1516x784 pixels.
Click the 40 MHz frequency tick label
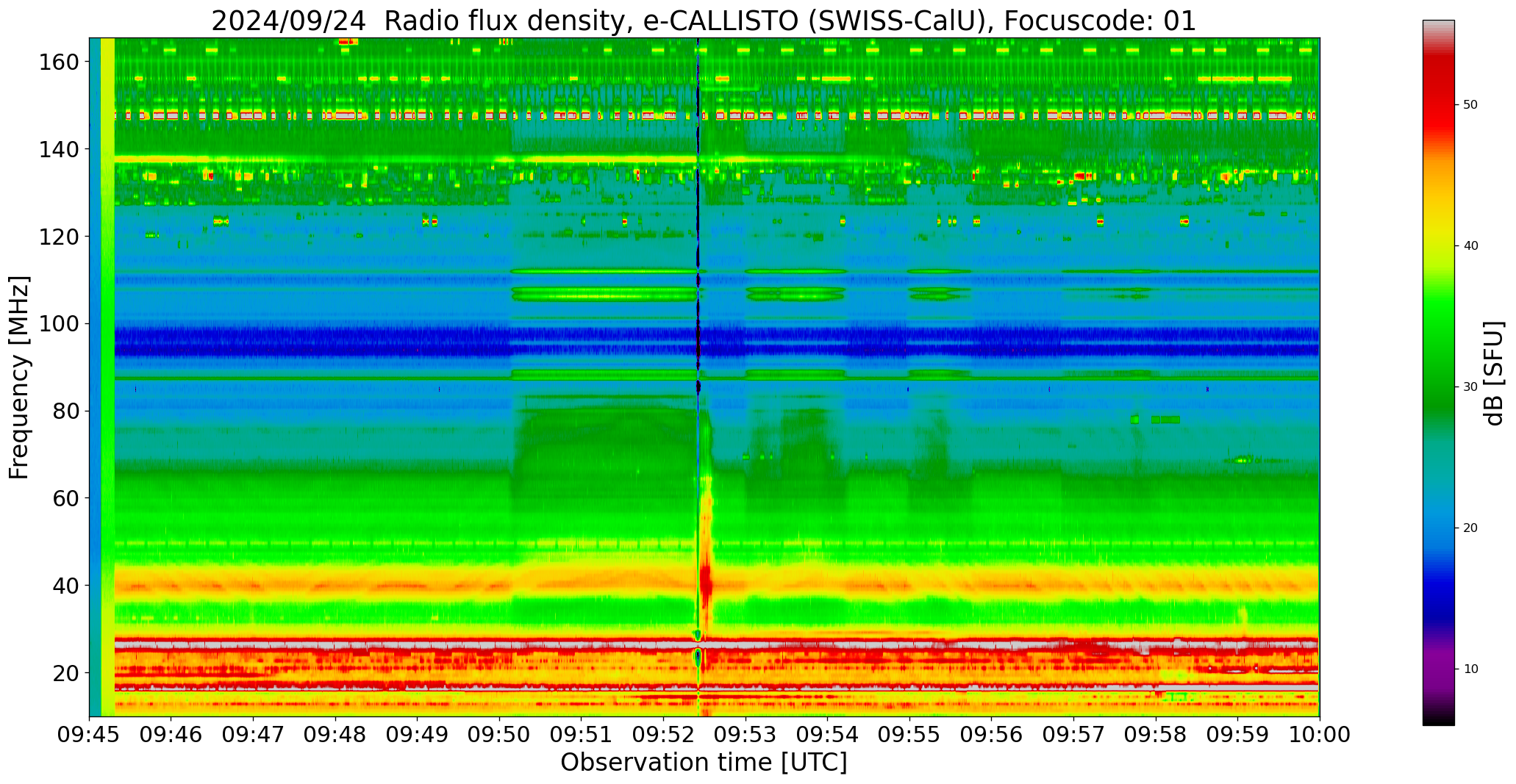click(x=65, y=586)
